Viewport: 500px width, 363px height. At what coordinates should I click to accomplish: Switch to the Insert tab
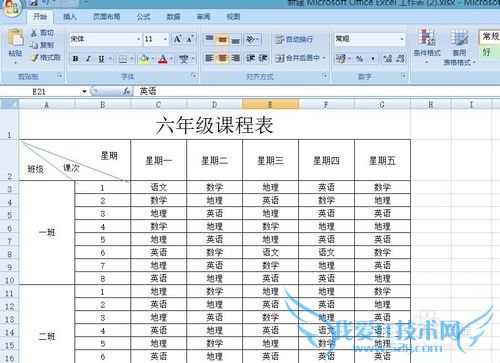[70, 17]
